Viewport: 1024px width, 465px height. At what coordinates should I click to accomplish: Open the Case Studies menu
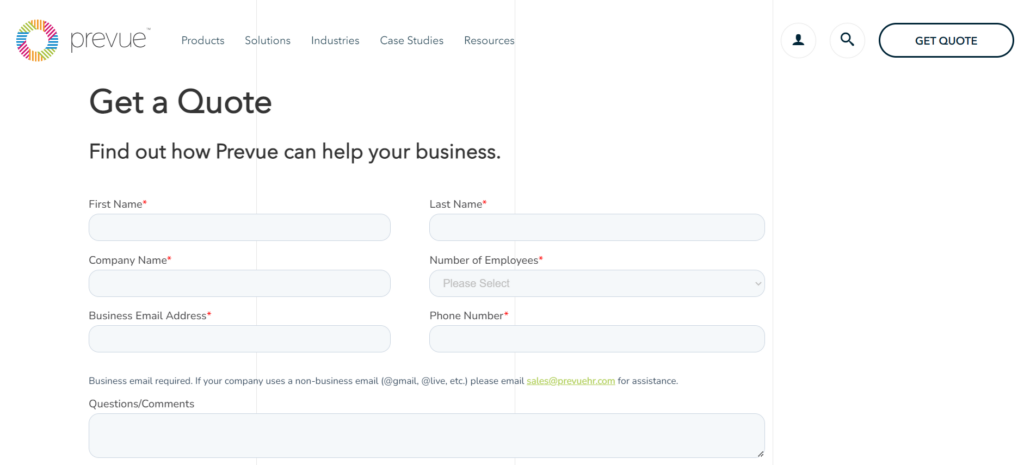click(x=411, y=40)
